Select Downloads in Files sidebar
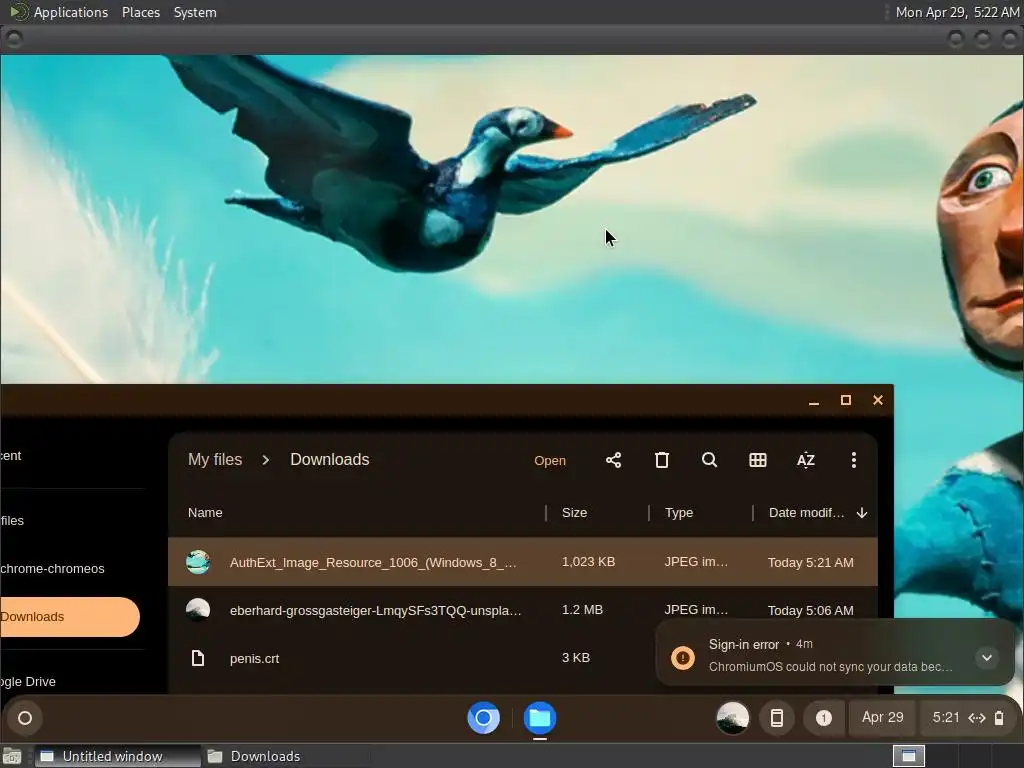1024x768 pixels. click(x=70, y=616)
